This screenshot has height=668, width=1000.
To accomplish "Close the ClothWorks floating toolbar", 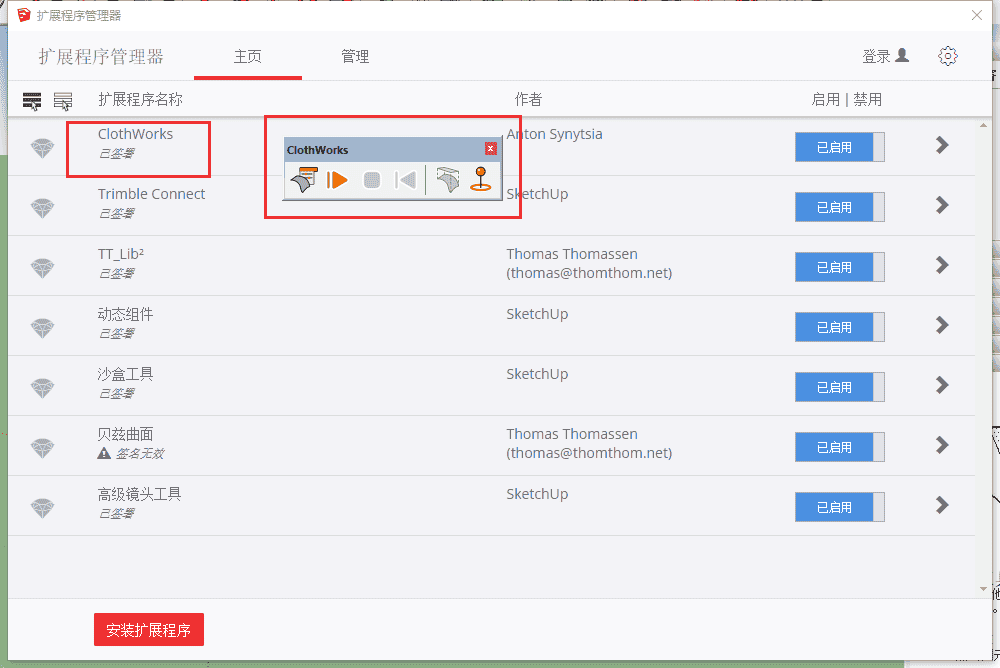I will (x=490, y=149).
